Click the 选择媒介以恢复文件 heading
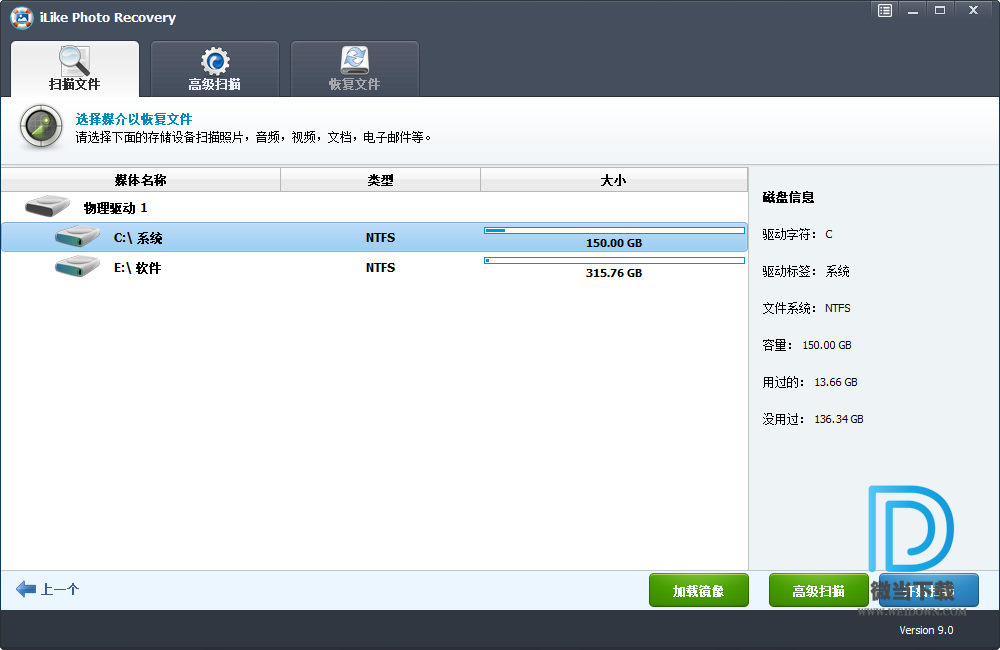 coord(134,119)
